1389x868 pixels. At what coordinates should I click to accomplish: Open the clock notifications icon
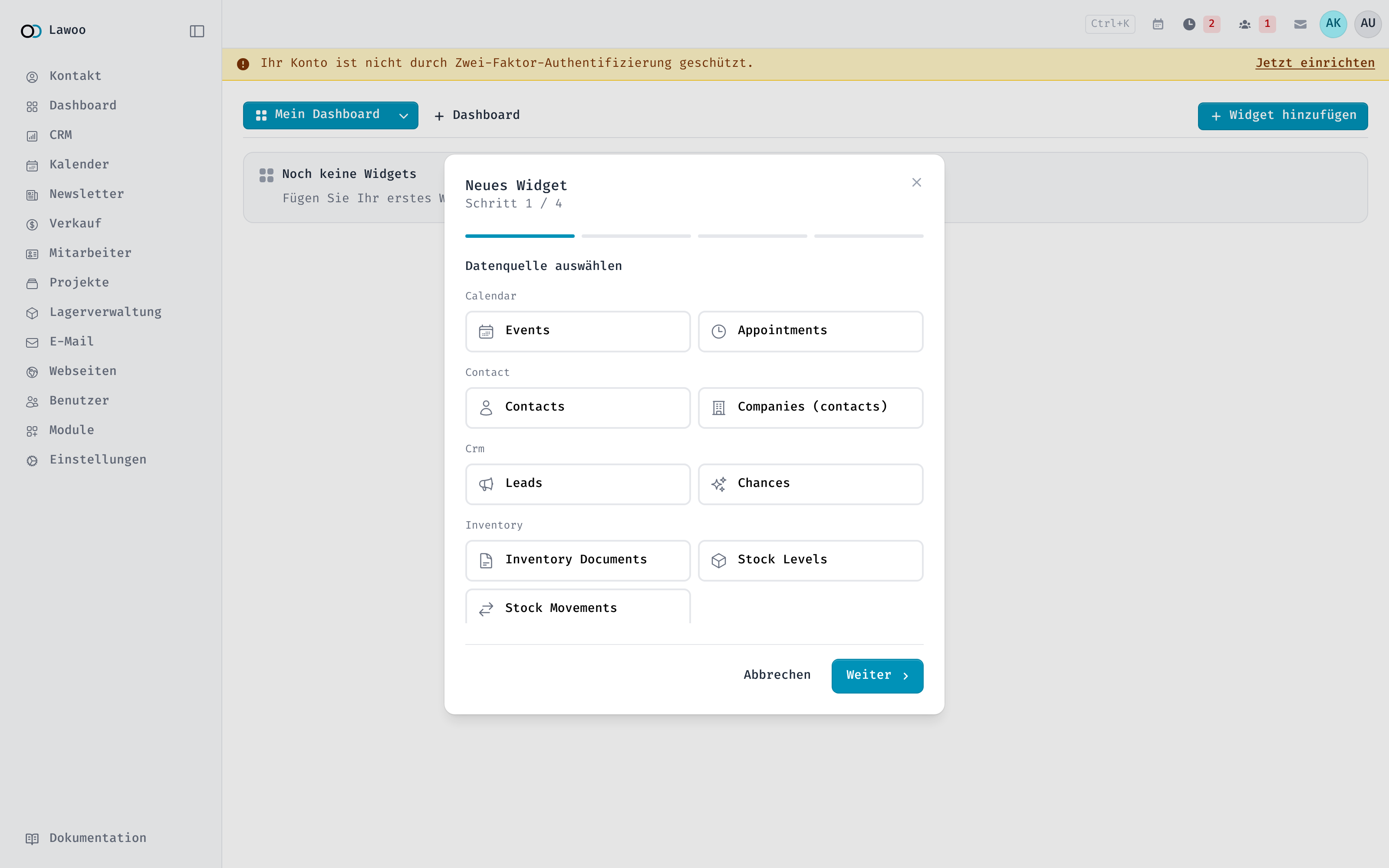point(1189,24)
